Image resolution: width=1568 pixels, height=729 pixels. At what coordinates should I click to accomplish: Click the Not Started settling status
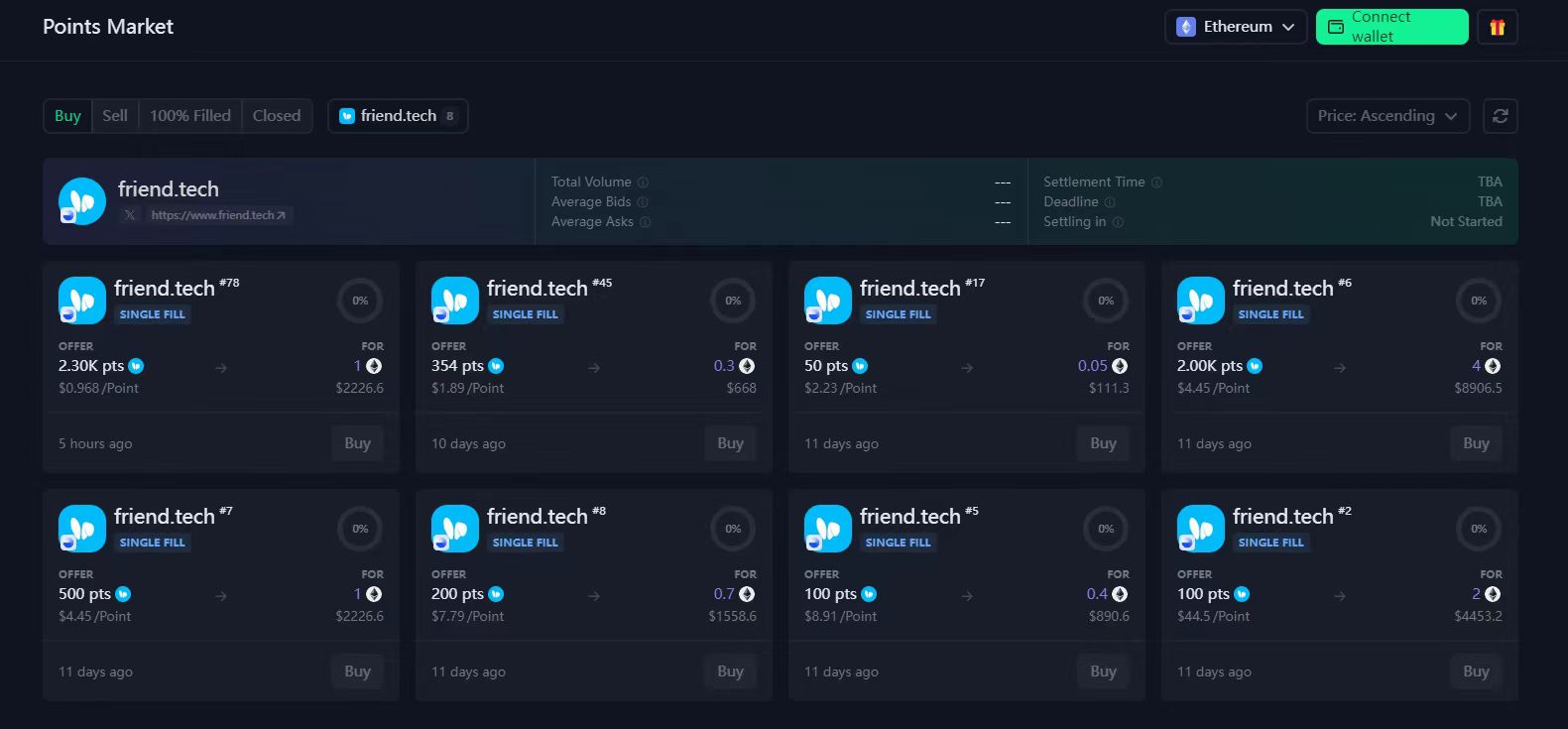coord(1466,222)
